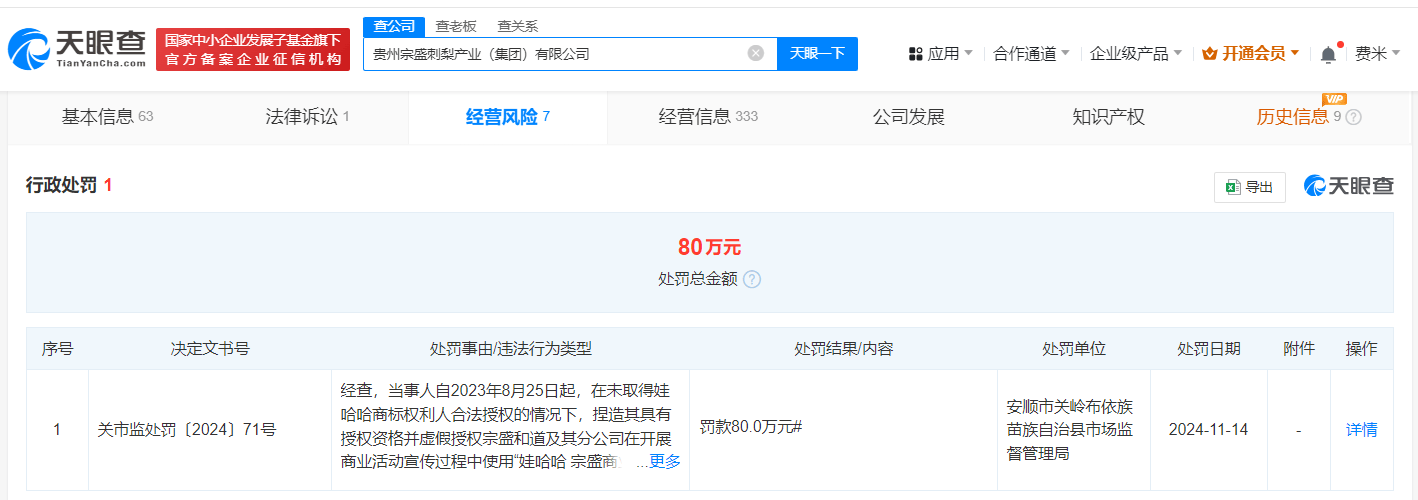Click decision number 关市监处罚〔2024〕71号

coord(187,429)
